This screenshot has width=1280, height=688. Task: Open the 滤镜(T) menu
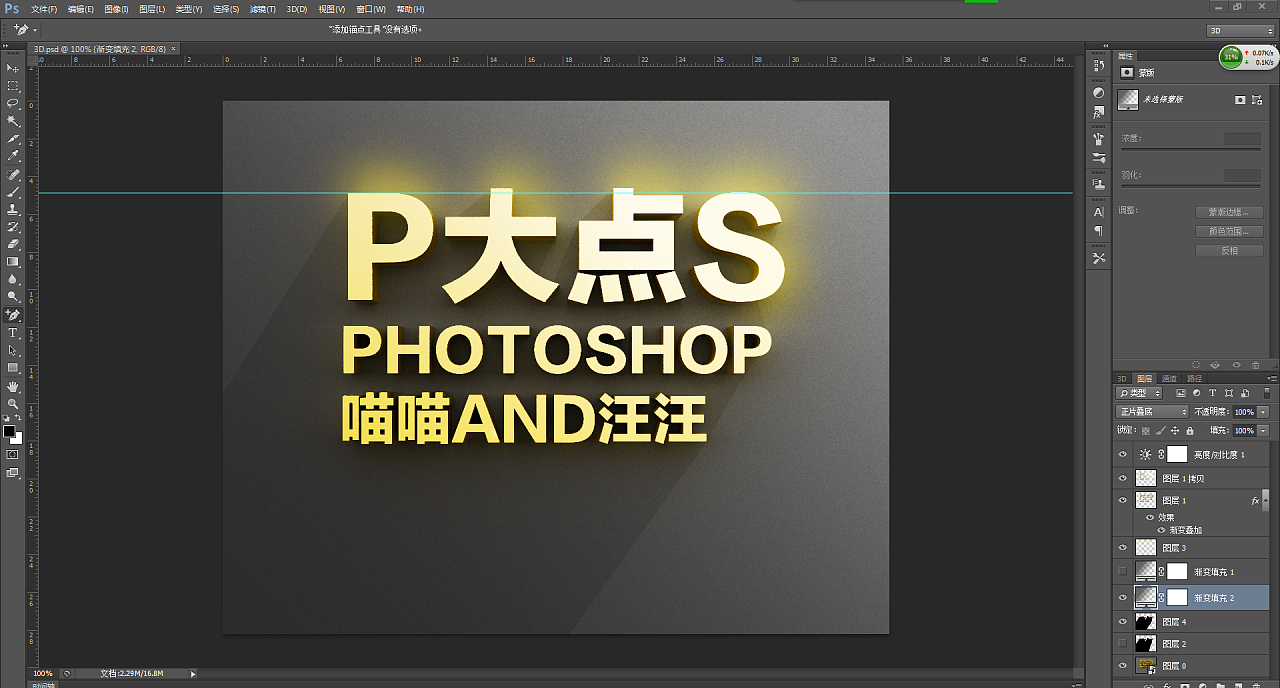263,9
